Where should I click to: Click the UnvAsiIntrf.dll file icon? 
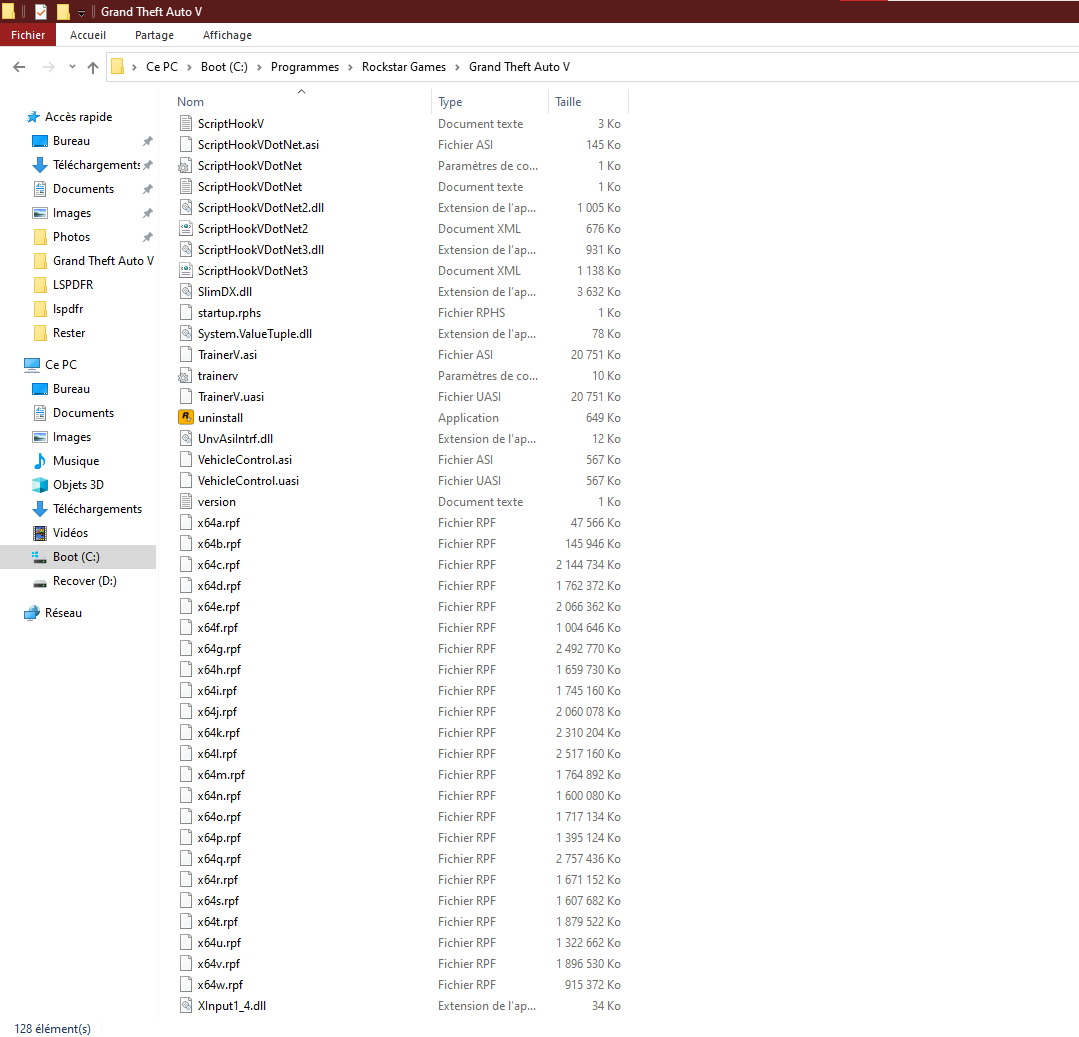click(186, 439)
